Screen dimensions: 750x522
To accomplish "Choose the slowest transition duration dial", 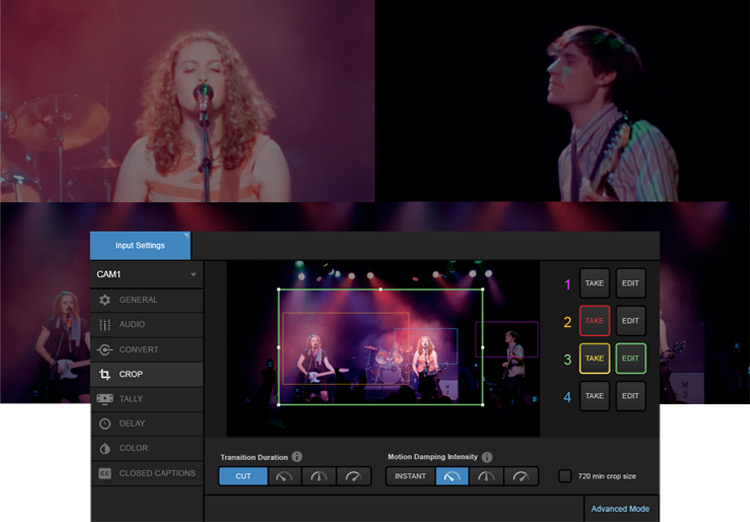I will pyautogui.click(x=352, y=476).
